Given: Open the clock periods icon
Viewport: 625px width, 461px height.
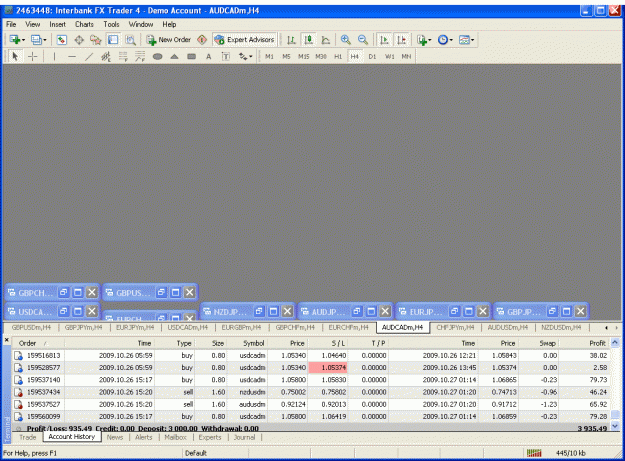Looking at the screenshot, I should click(x=442, y=40).
